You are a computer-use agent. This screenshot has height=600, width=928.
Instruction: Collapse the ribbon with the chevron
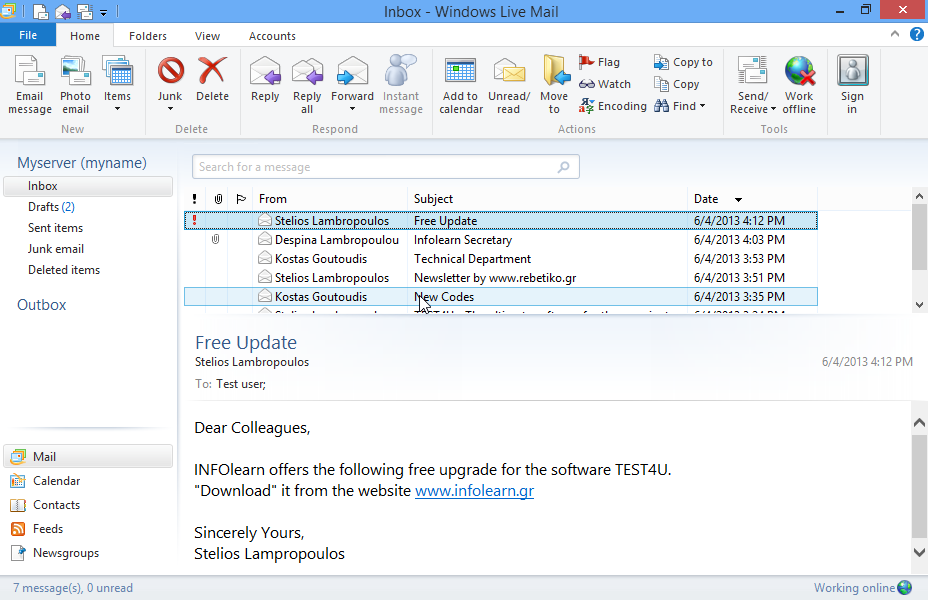[x=894, y=34]
